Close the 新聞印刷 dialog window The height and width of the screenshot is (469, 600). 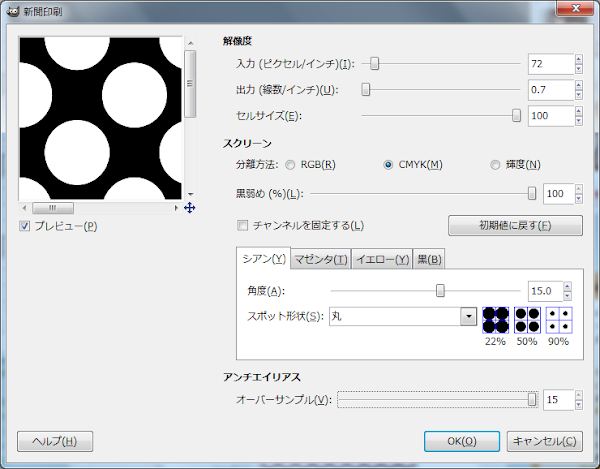tap(575, 8)
